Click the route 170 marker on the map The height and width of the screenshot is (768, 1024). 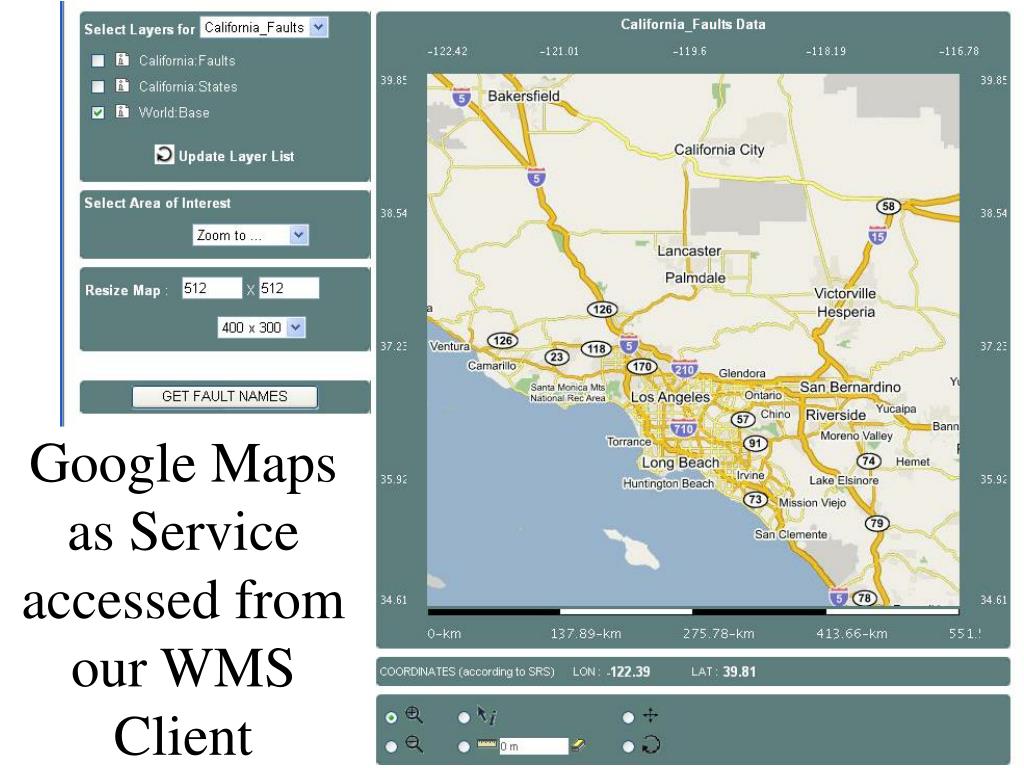[x=642, y=366]
